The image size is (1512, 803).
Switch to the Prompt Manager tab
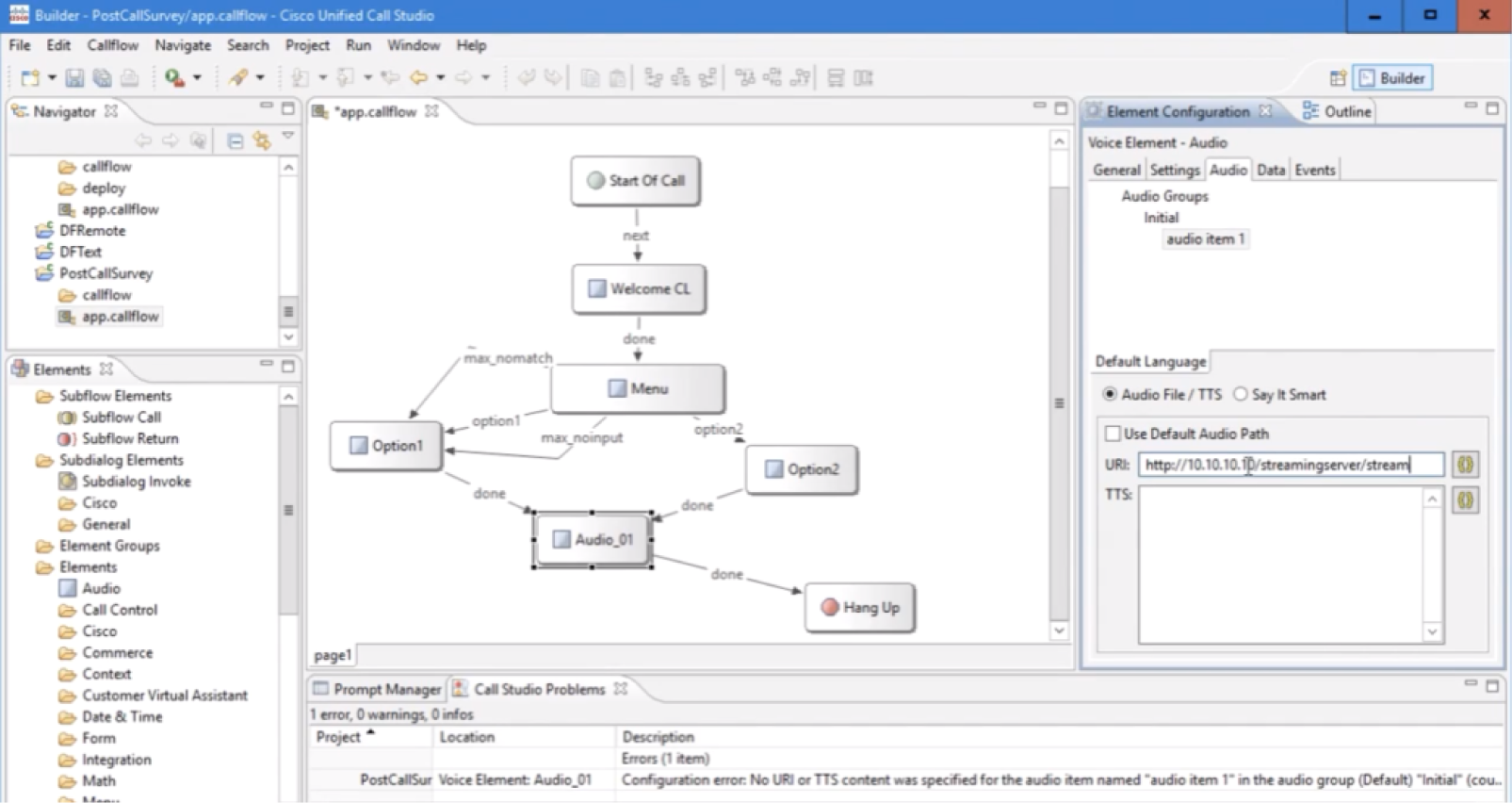(377, 689)
